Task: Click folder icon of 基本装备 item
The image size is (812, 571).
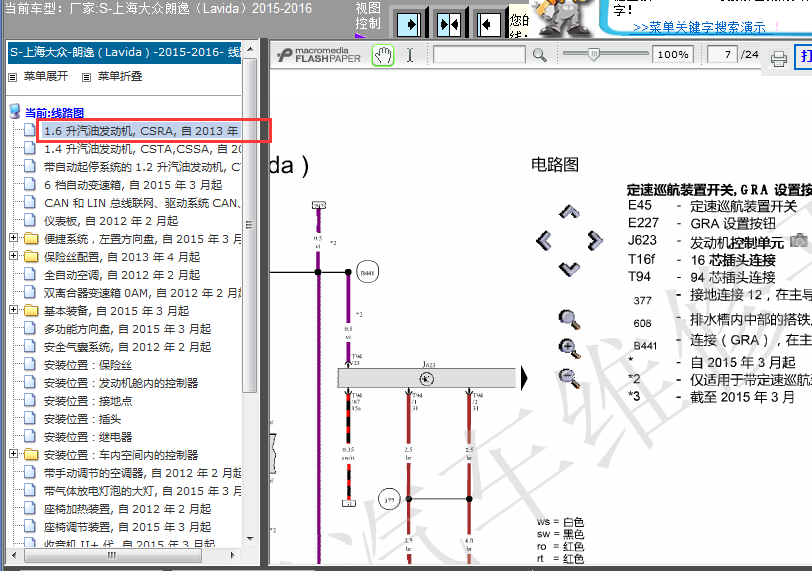Action: [x=32, y=311]
